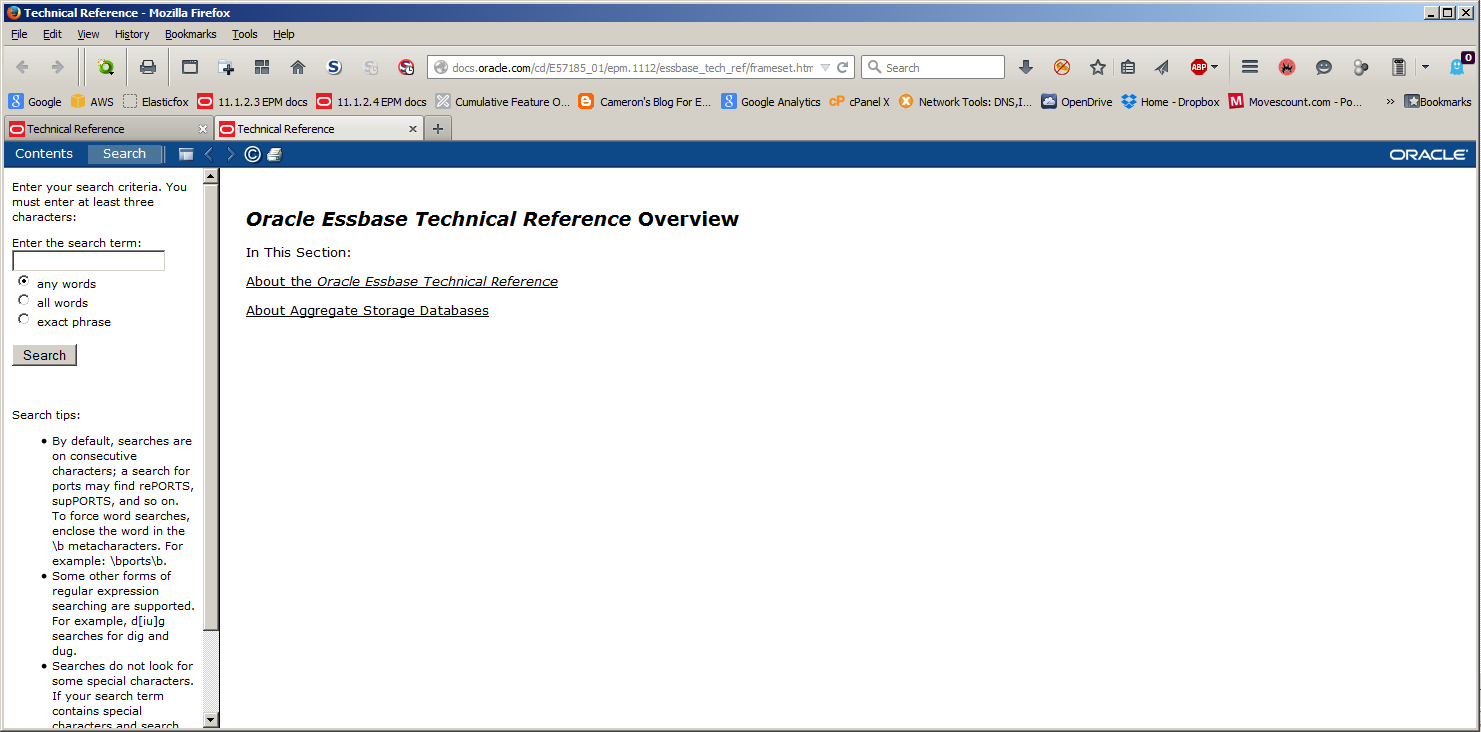
Task: Click the orange blocked-image extension icon
Action: (x=1062, y=67)
